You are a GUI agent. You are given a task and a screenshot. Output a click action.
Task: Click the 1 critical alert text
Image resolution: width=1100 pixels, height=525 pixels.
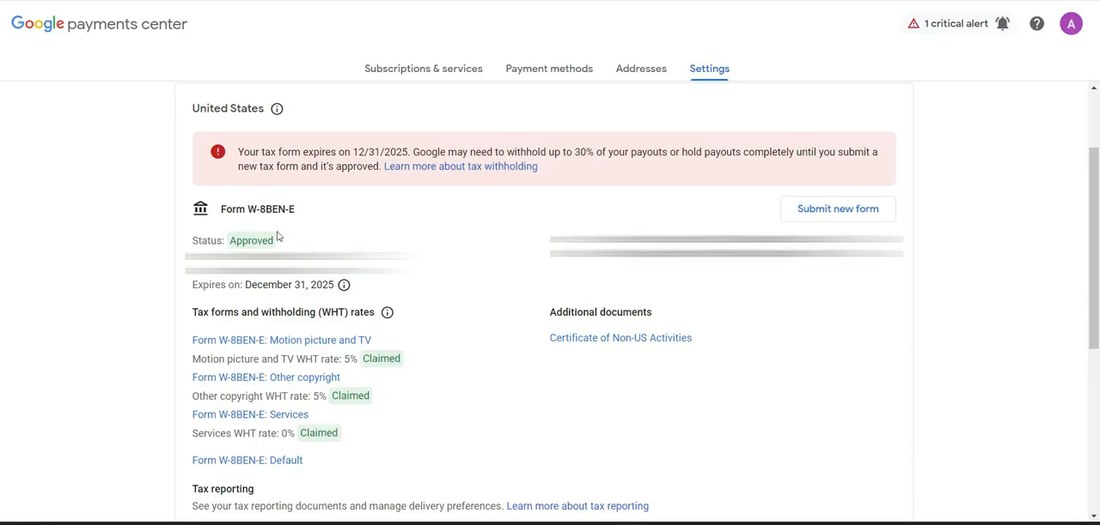tap(955, 24)
